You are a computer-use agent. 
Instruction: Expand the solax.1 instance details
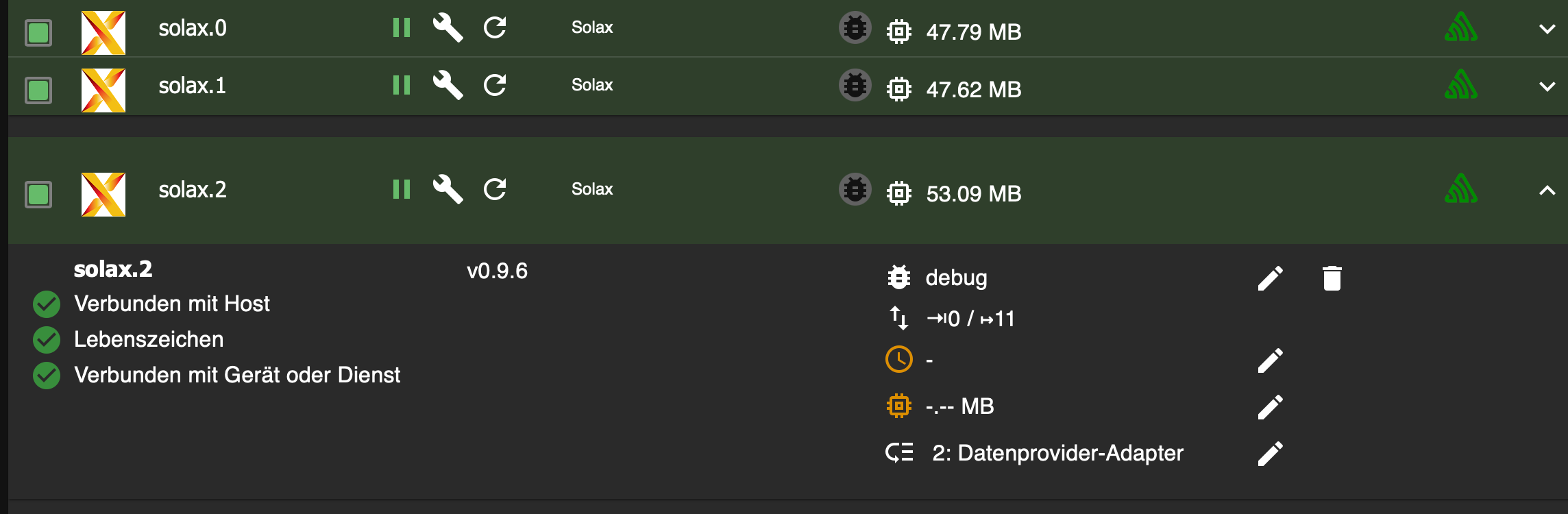click(1547, 86)
